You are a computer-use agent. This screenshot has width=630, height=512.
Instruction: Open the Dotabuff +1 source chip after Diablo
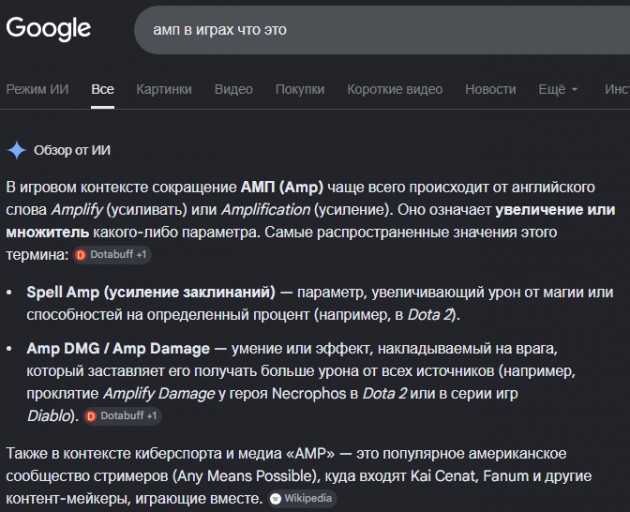tap(123, 416)
